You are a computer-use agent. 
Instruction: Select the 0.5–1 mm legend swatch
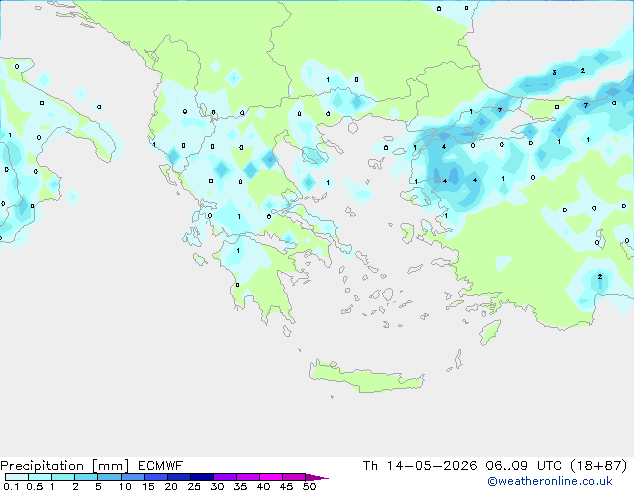[40, 477]
